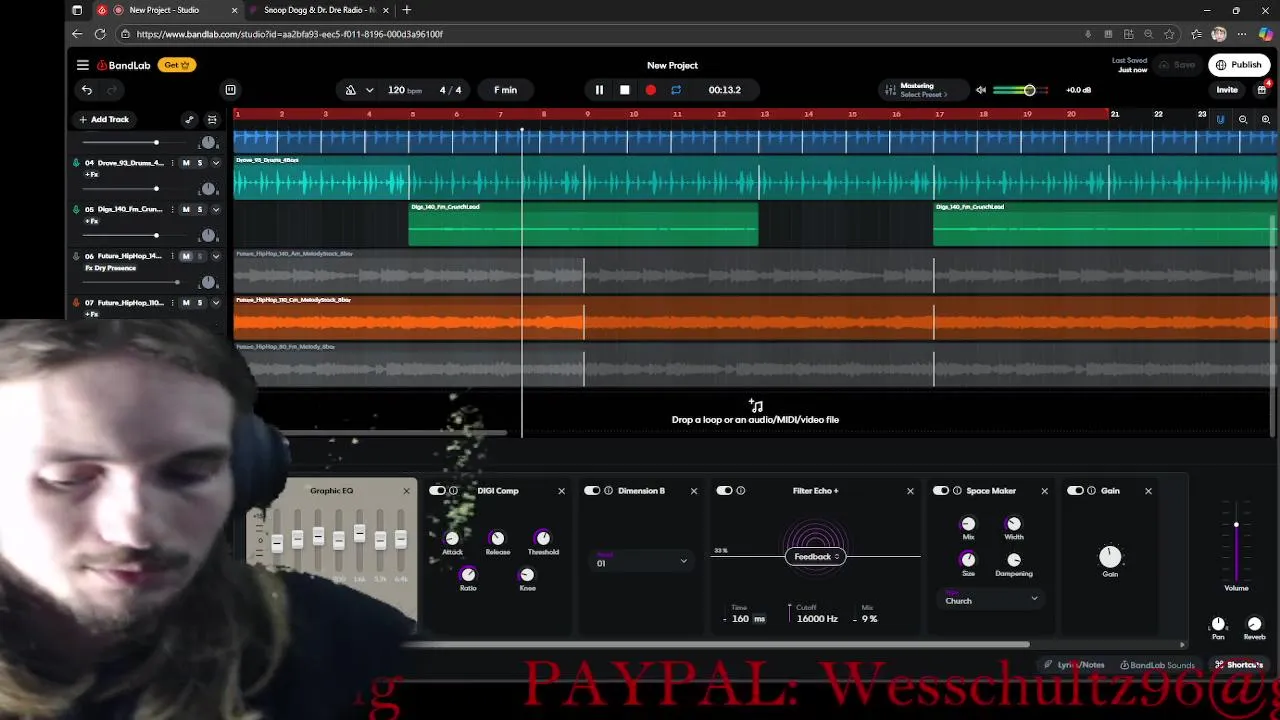Viewport: 1280px width, 720px height.
Task: Bypass the DIGI Comp effect
Action: click(x=437, y=491)
